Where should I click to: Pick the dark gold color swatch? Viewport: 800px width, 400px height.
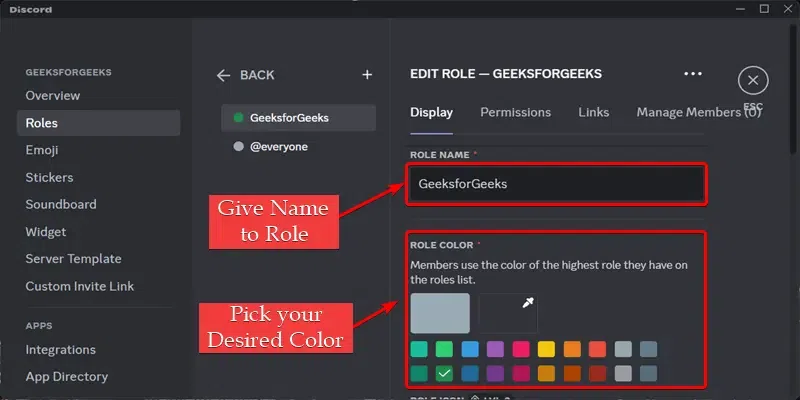point(546,373)
